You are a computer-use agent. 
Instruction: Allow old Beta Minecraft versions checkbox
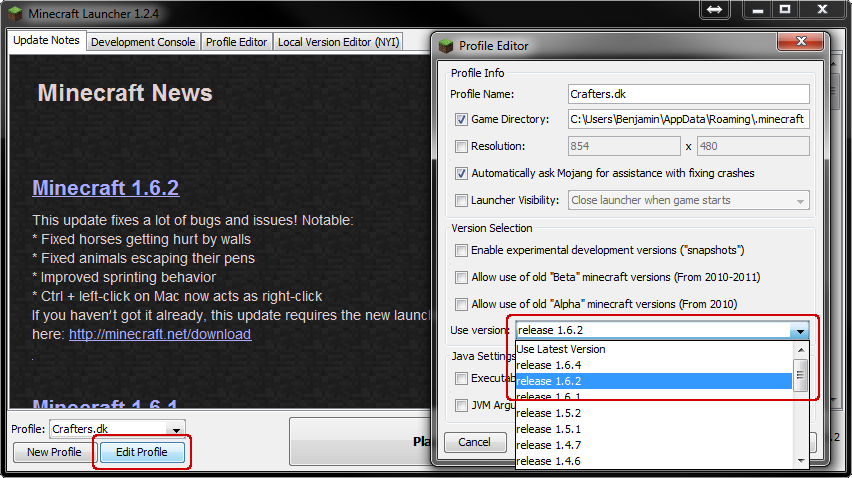point(461,277)
